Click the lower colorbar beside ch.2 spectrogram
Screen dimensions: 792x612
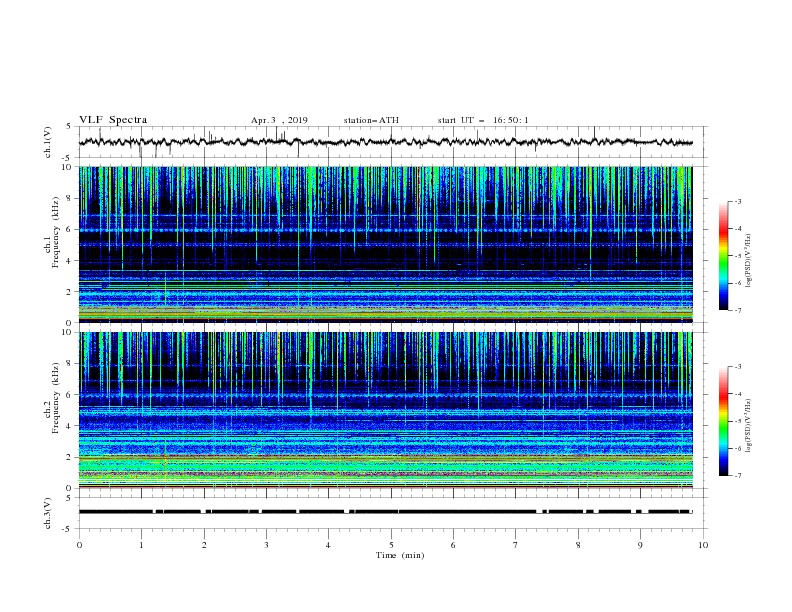[x=723, y=421]
